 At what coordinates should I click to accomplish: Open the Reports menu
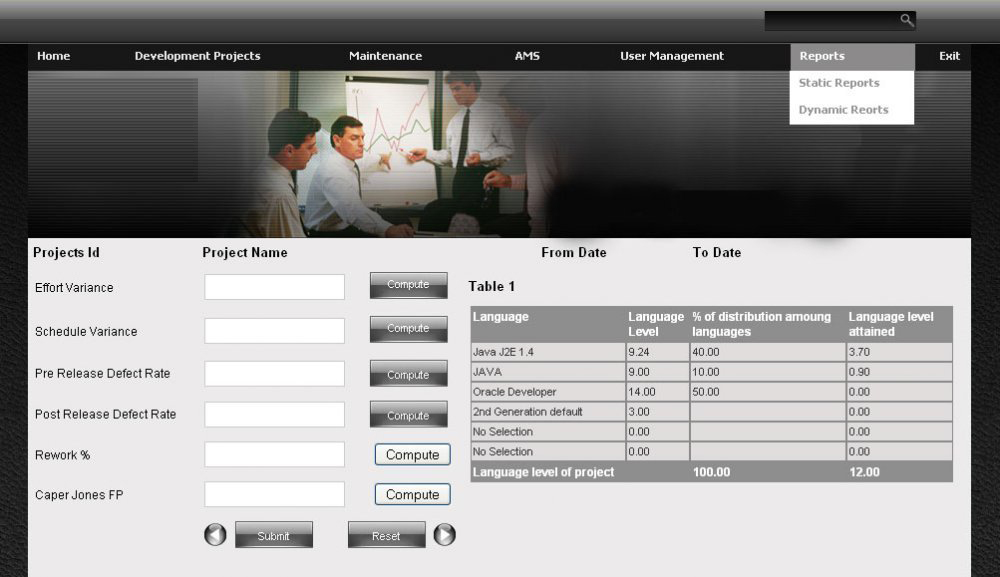(x=822, y=56)
